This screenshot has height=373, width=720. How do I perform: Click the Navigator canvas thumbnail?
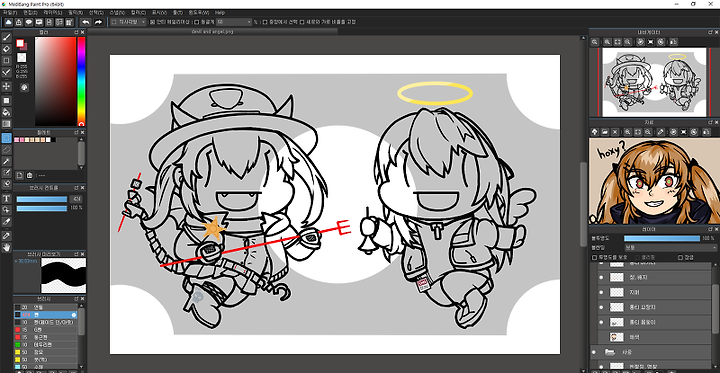point(654,82)
